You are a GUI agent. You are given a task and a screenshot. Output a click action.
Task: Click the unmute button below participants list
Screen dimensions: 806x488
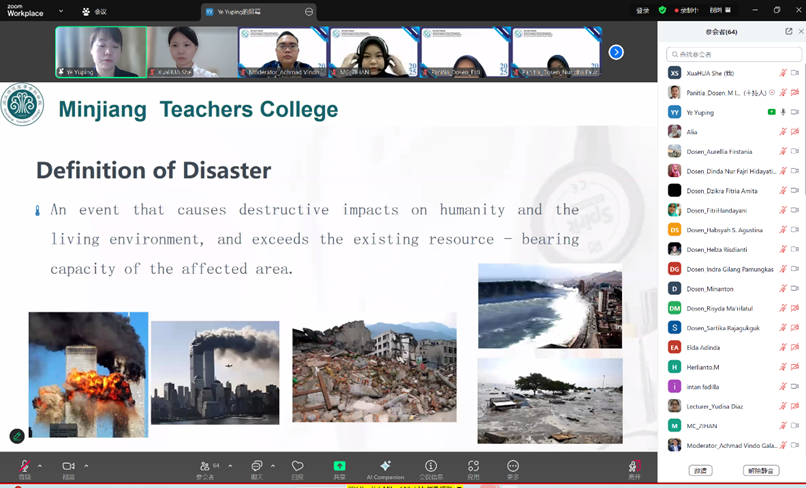(761, 470)
